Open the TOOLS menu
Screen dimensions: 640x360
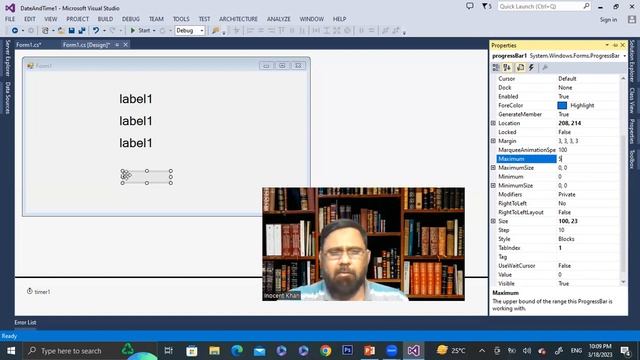point(181,19)
